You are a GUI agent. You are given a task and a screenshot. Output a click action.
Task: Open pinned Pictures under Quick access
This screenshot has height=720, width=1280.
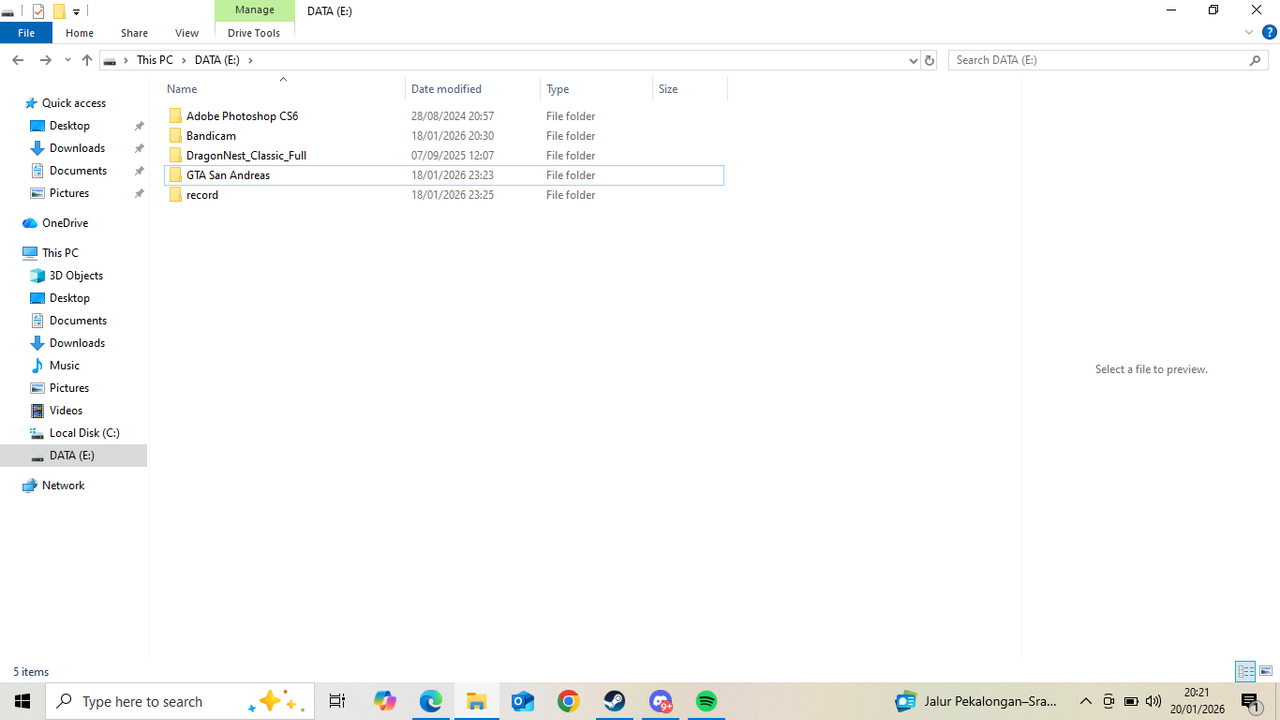click(x=69, y=193)
